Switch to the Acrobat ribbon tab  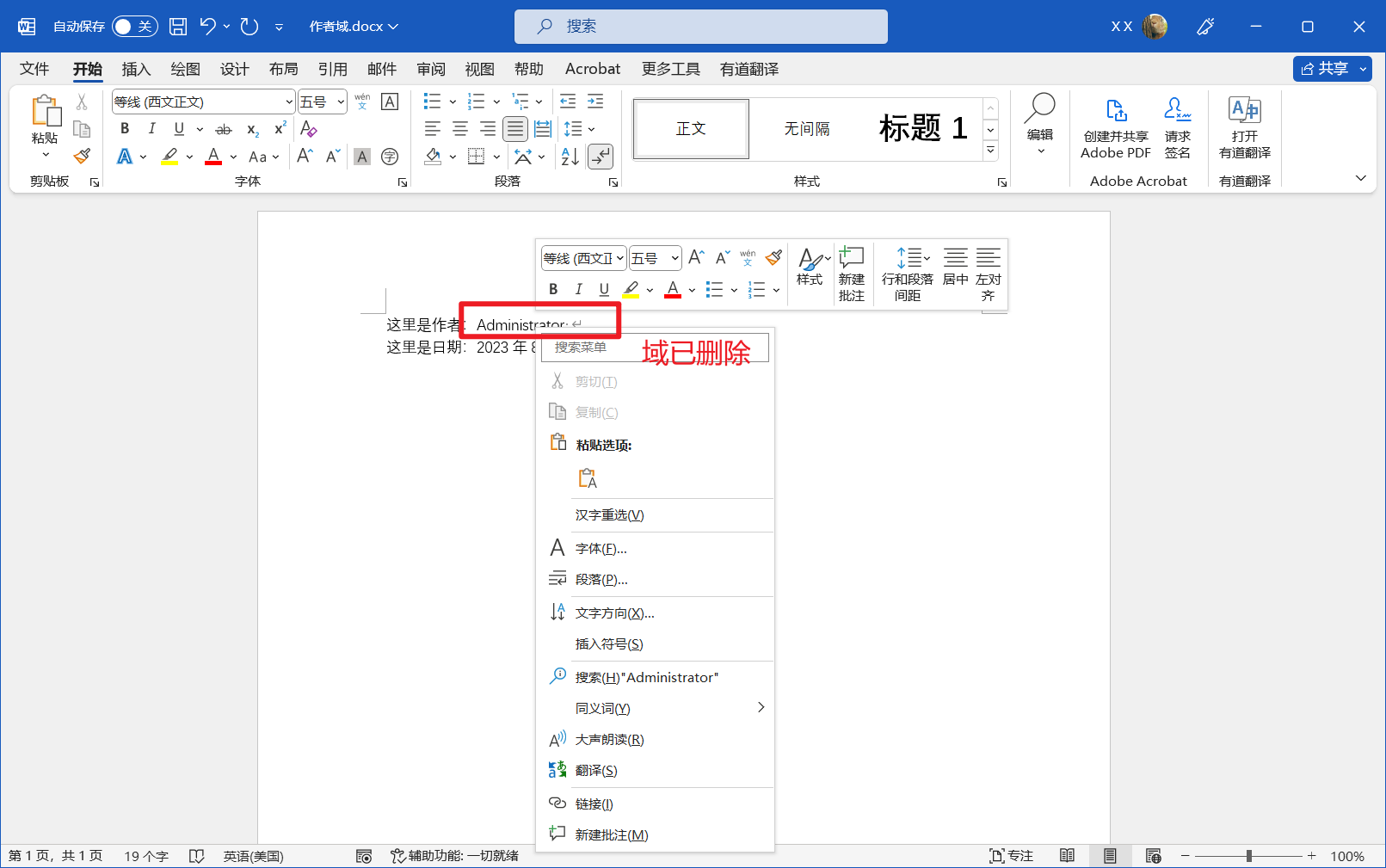(592, 69)
